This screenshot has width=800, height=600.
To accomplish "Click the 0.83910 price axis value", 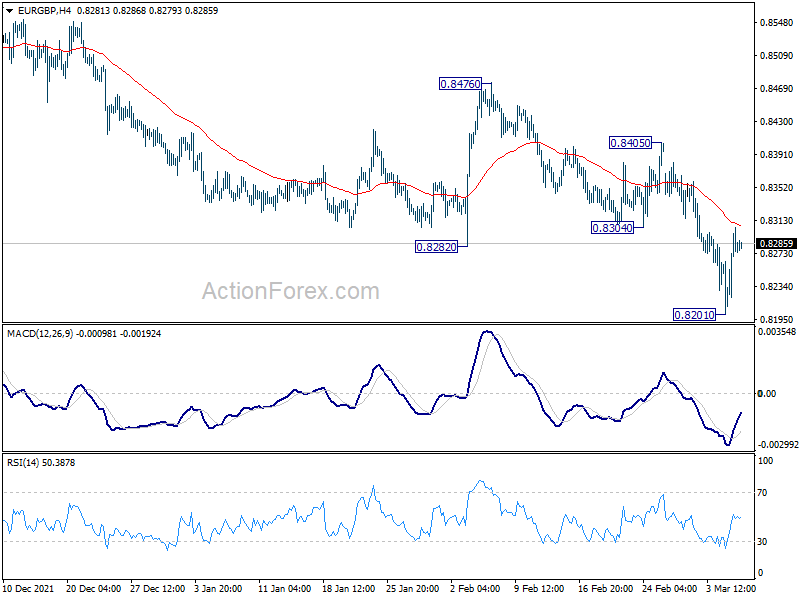I will coord(777,155).
